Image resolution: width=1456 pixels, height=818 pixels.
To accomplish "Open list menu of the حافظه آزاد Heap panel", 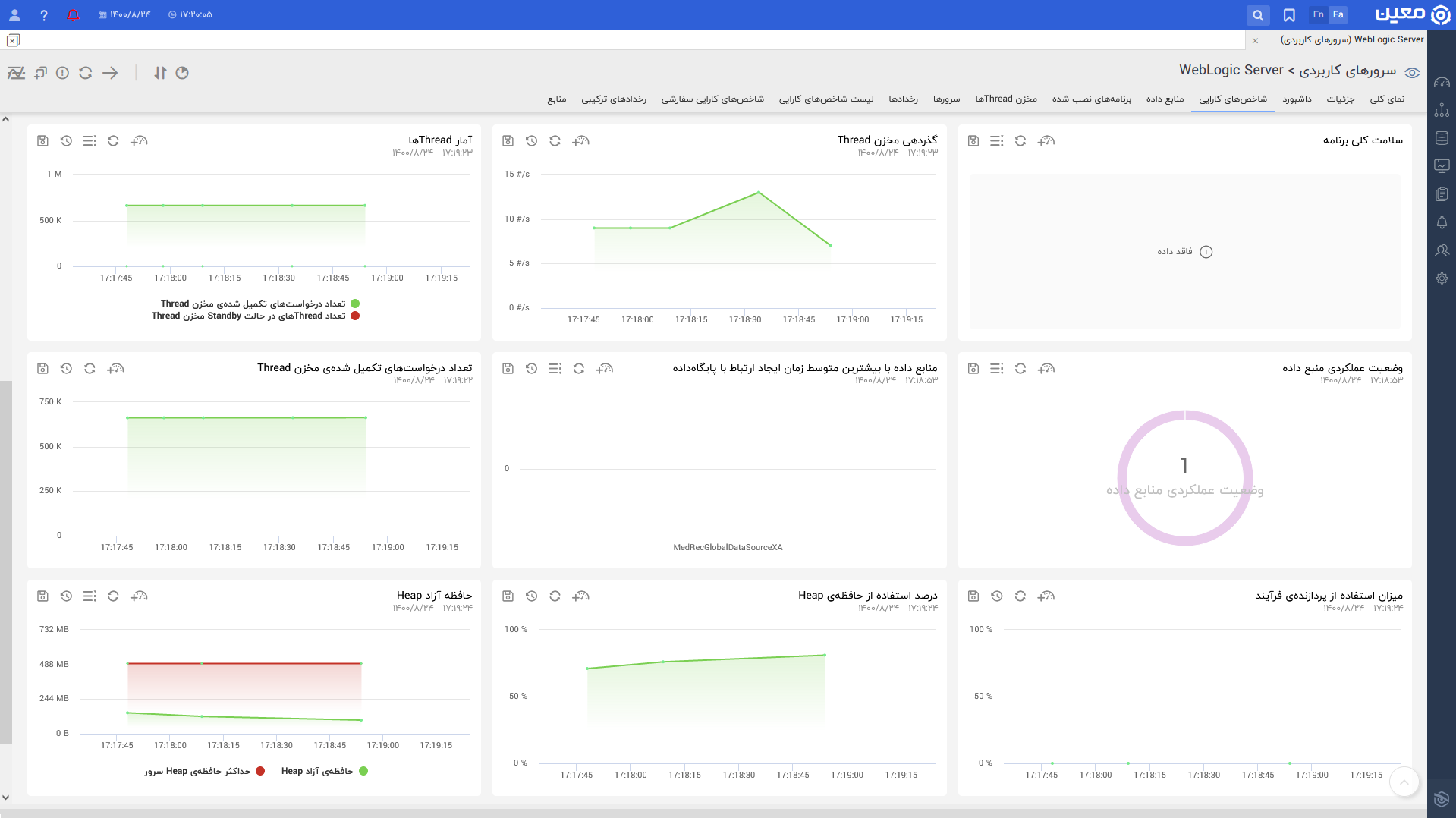I will 90,596.
